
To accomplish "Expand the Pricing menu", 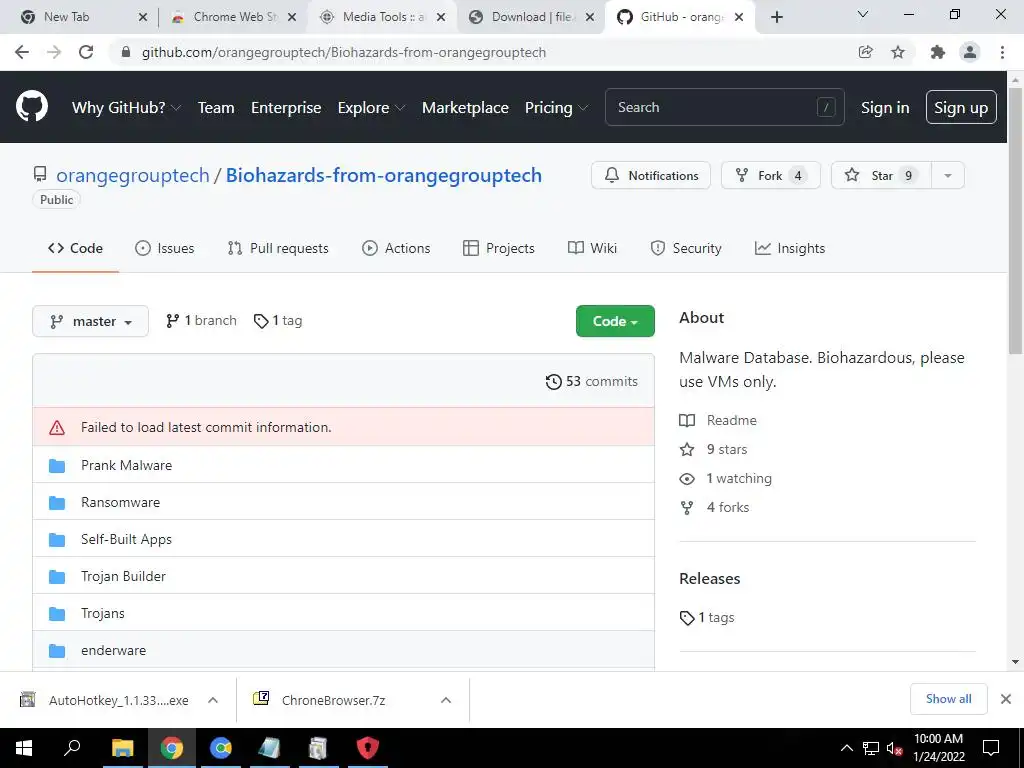I will 556,108.
